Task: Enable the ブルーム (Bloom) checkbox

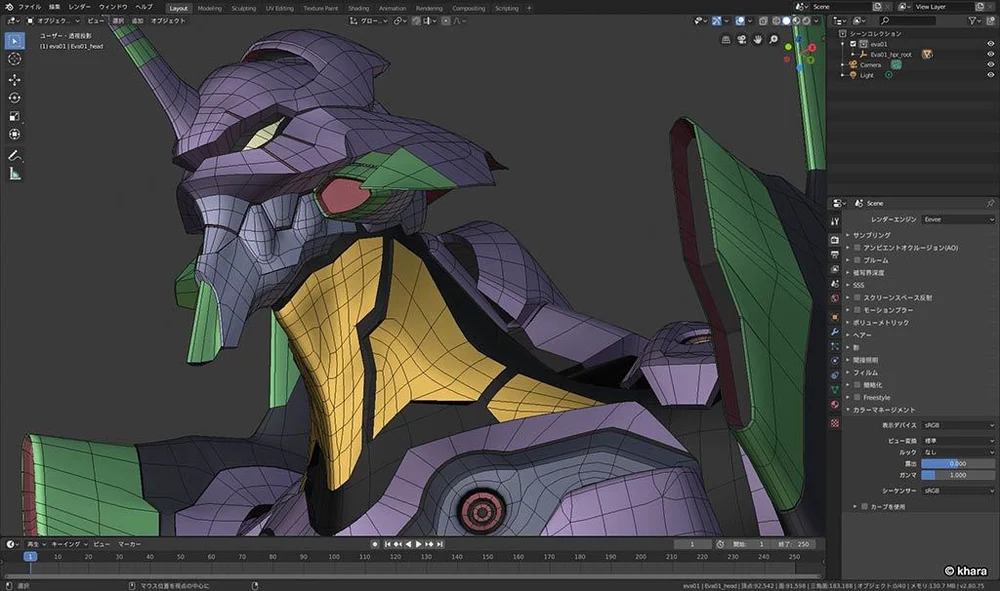Action: 858,260
